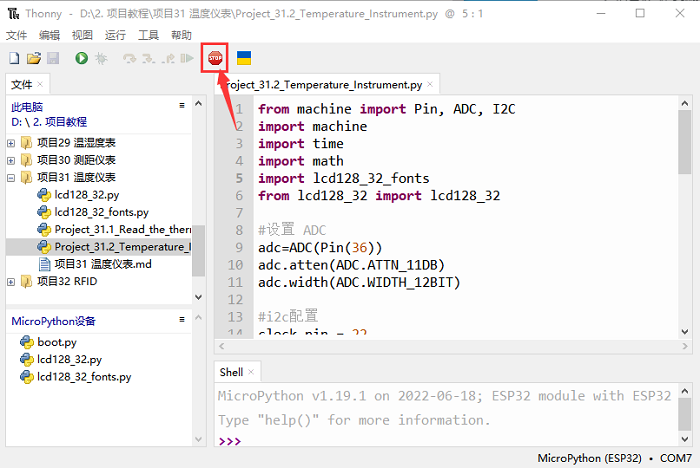Image resolution: width=700 pixels, height=468 pixels.
Task: Select boot.py on the MicroPython device
Action: point(57,342)
